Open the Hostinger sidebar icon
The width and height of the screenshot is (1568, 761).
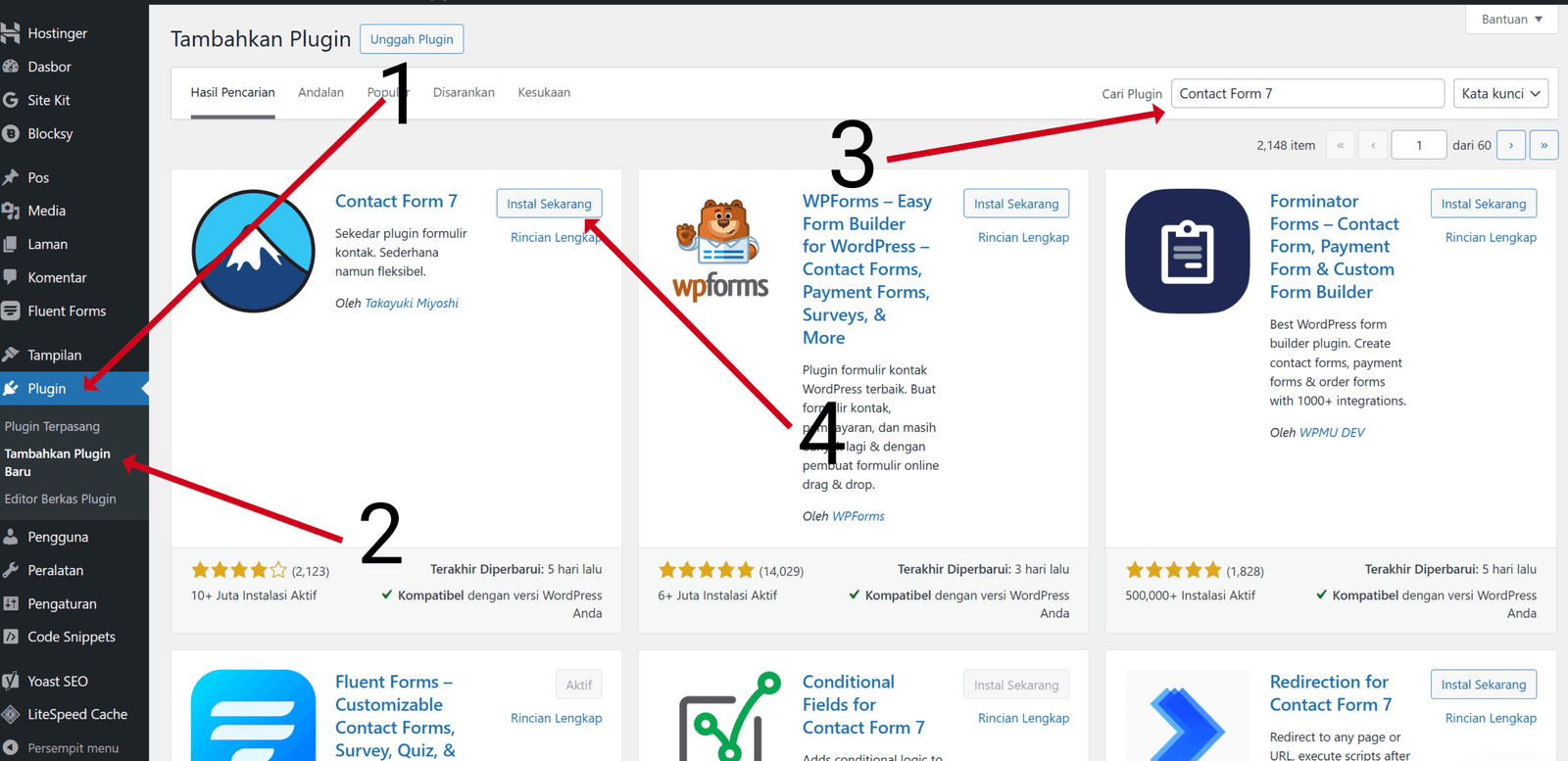click(x=11, y=33)
